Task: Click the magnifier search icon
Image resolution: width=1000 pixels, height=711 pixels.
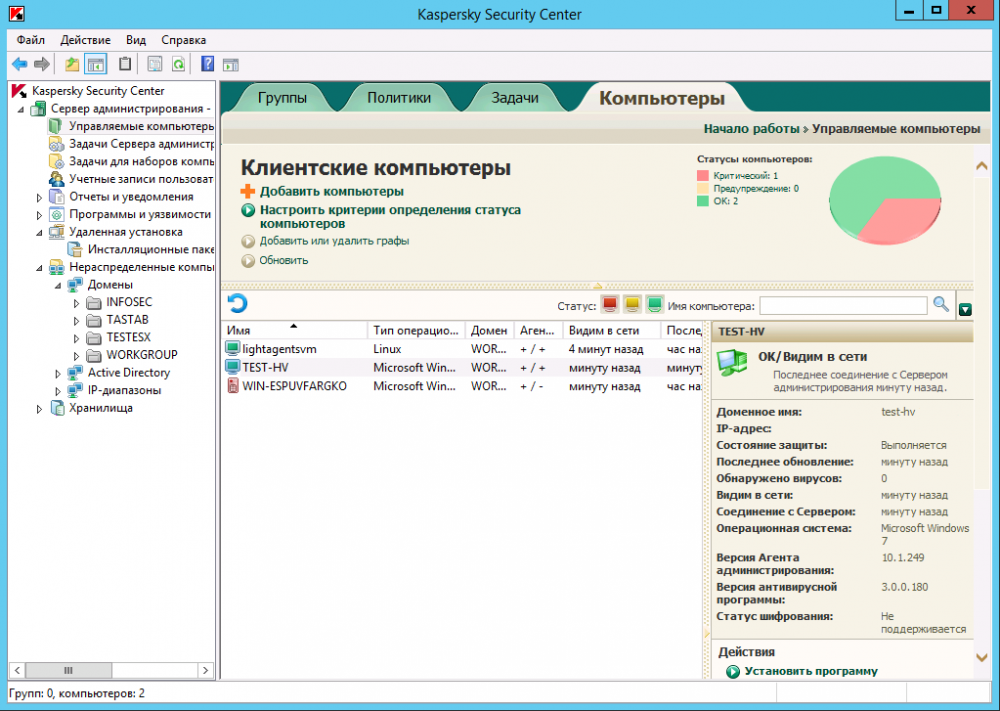Action: click(941, 305)
